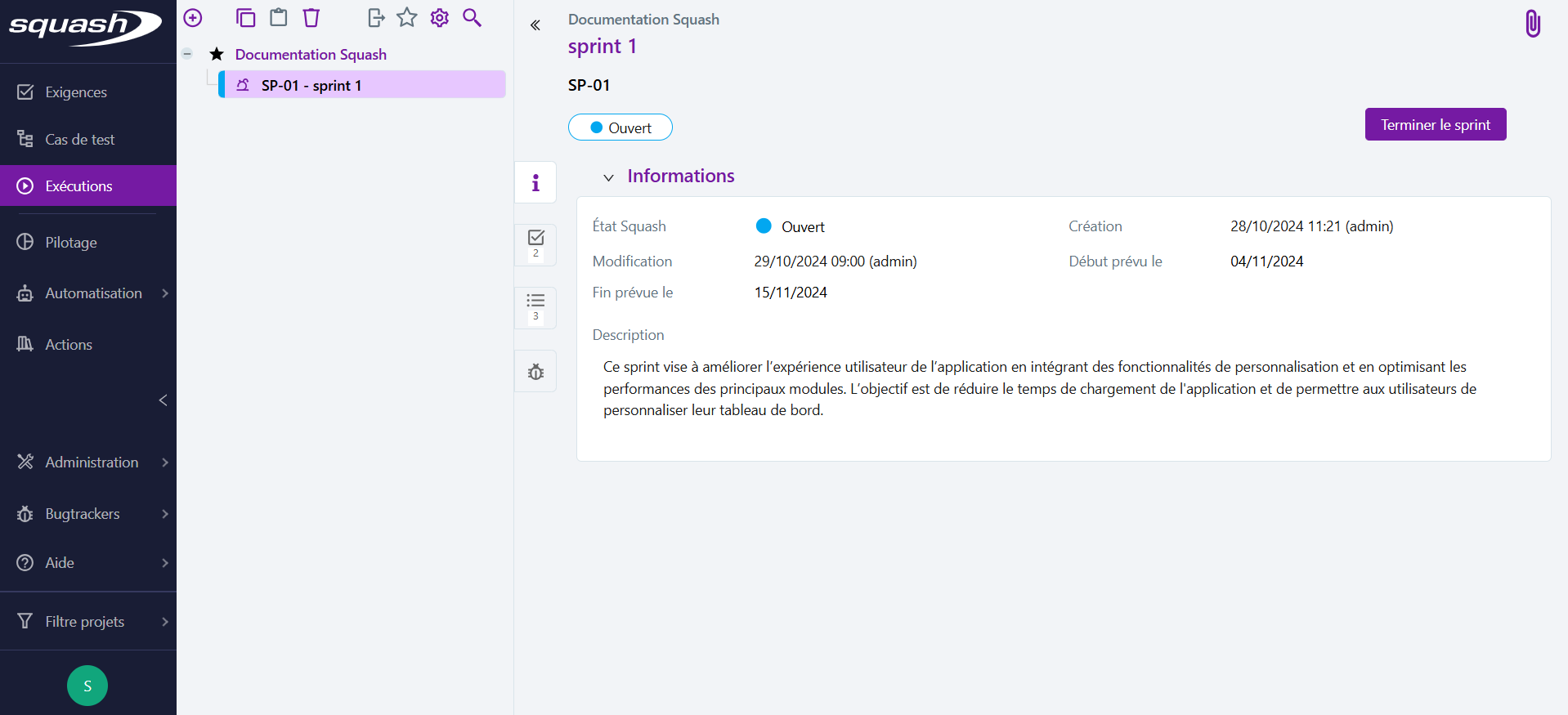
Task: Go to Exigences workspace
Action: tap(88, 92)
